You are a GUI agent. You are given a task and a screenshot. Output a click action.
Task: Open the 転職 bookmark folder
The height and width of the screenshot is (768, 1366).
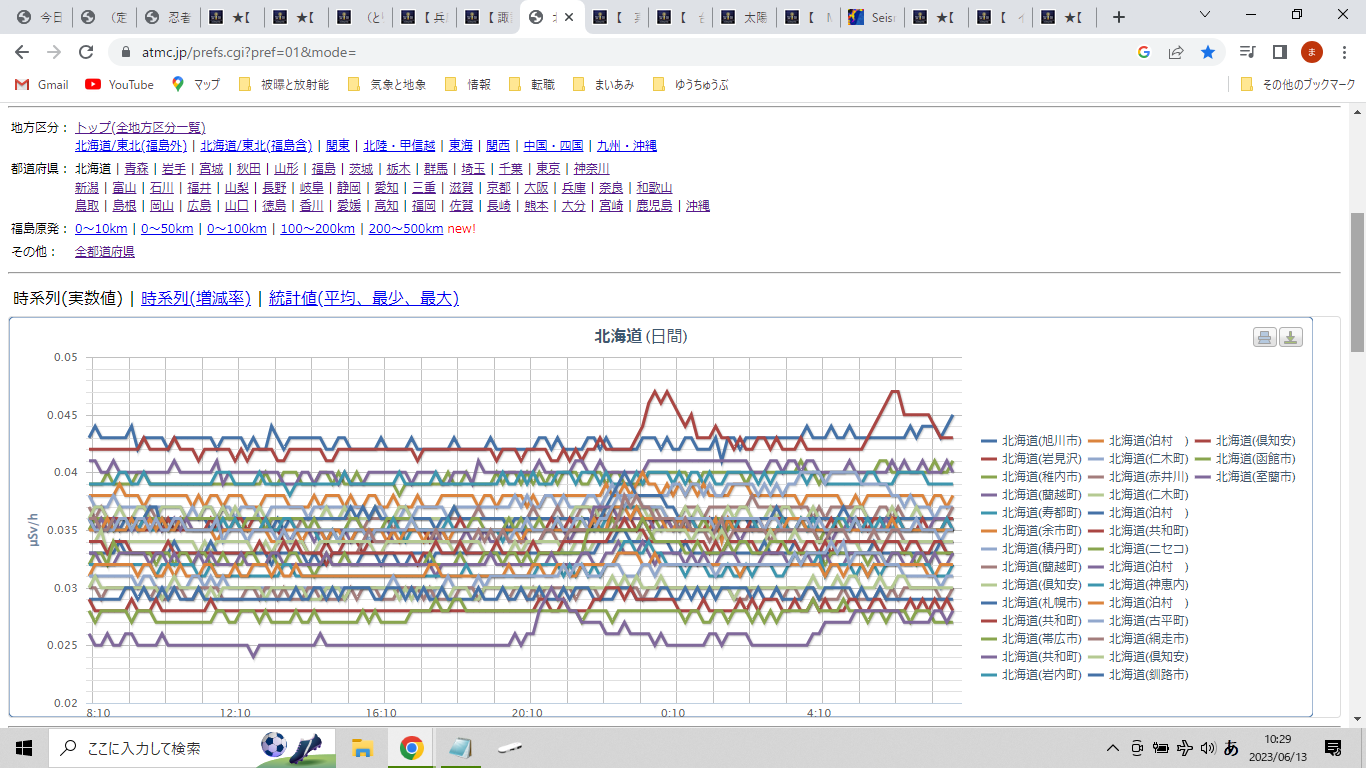(532, 85)
